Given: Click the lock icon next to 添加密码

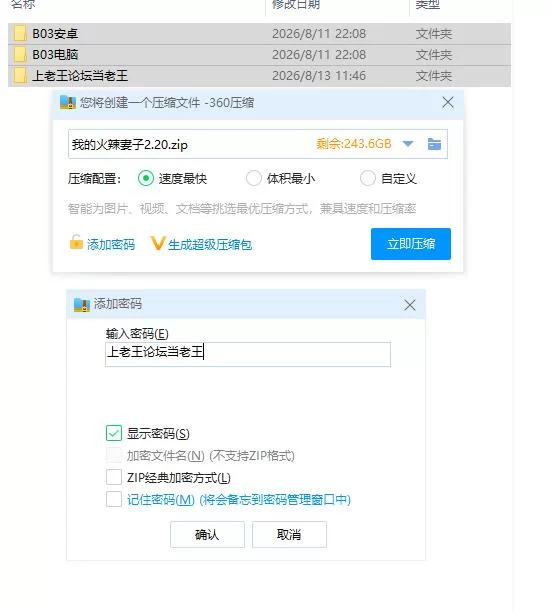Looking at the screenshot, I should click(x=76, y=242).
